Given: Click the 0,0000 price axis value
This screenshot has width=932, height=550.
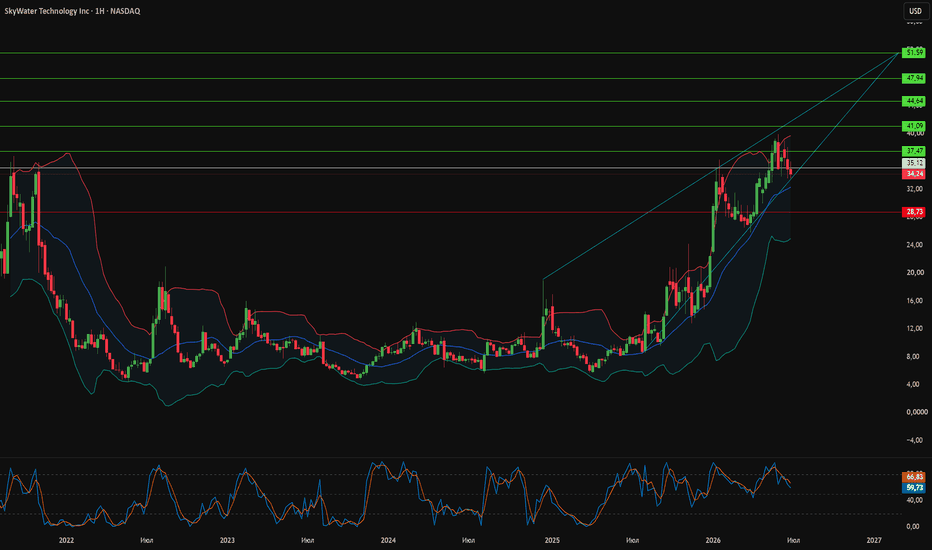Looking at the screenshot, I should [917, 412].
